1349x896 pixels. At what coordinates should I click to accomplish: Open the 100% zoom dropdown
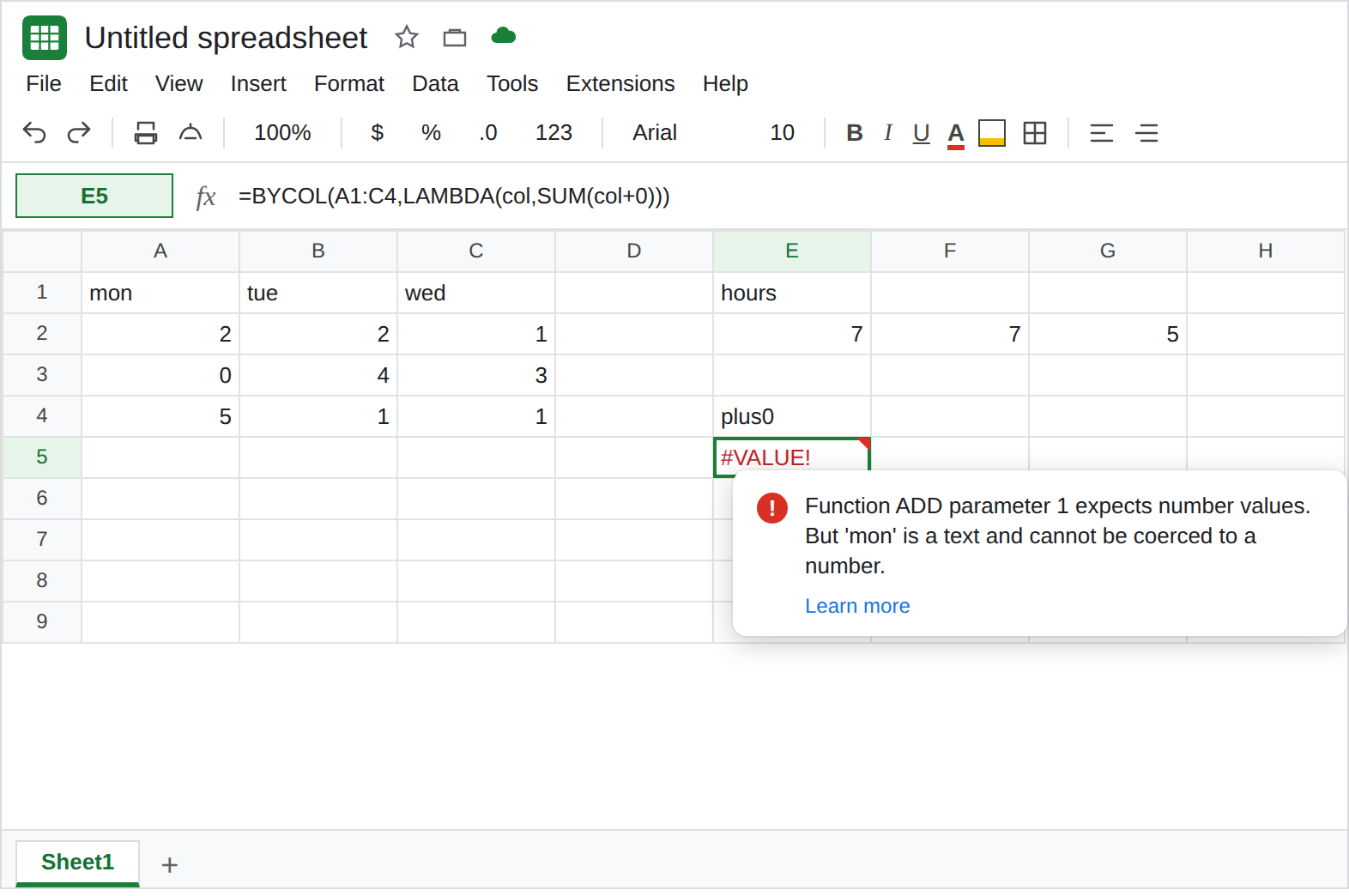point(282,133)
